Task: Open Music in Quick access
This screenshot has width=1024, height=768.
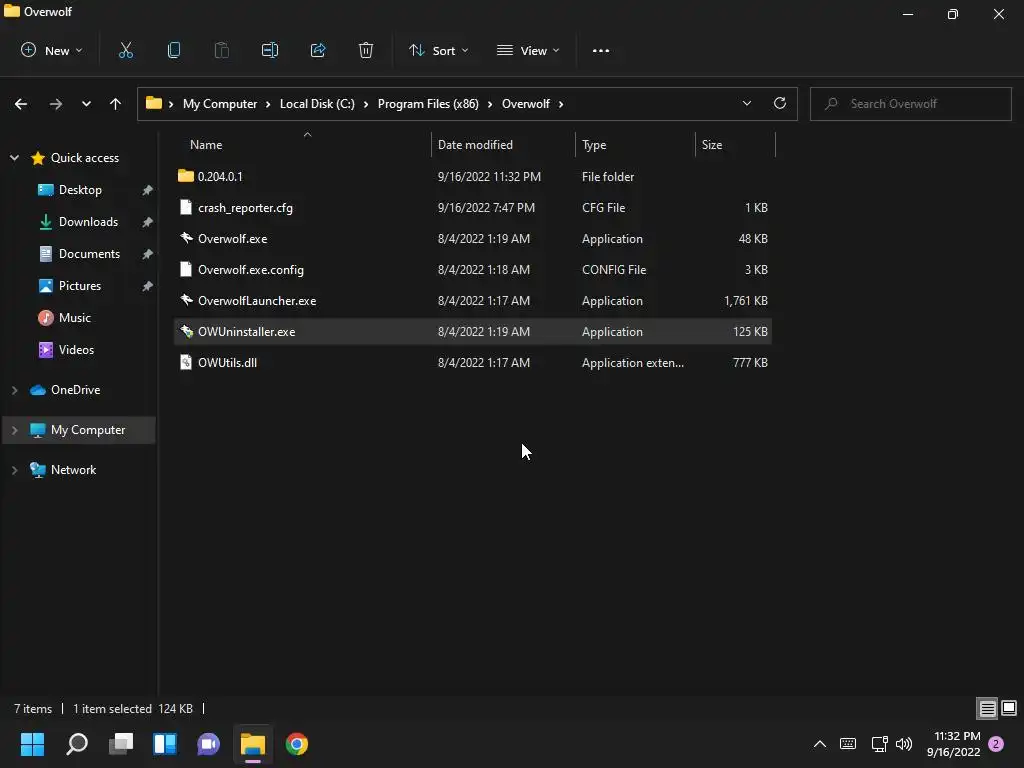Action: point(74,317)
